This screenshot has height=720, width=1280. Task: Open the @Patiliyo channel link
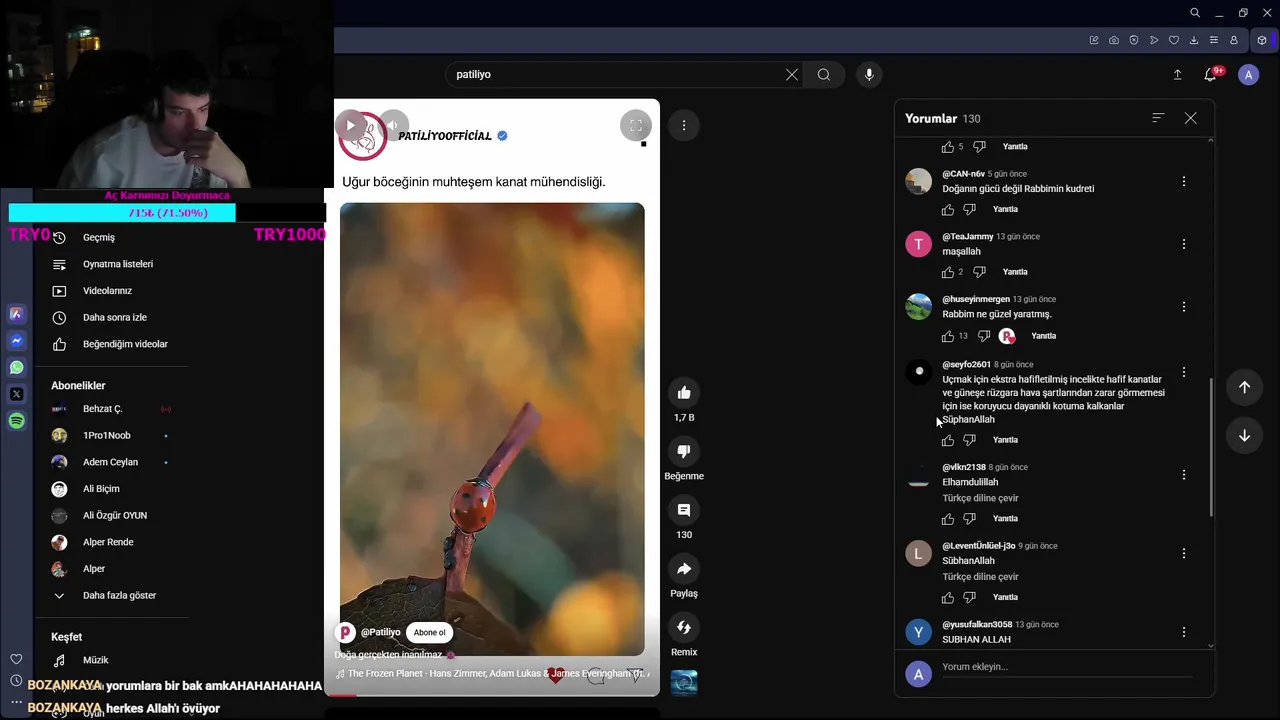[x=380, y=632]
